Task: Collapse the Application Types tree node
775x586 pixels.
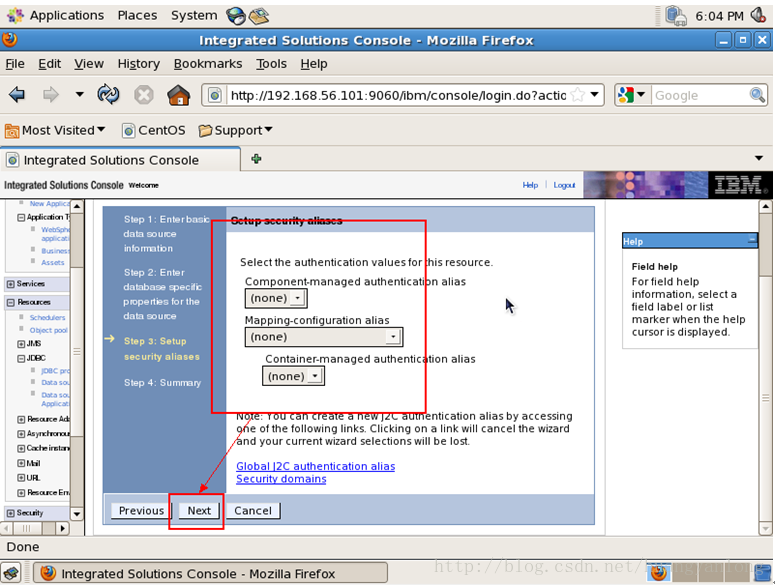Action: (21, 217)
